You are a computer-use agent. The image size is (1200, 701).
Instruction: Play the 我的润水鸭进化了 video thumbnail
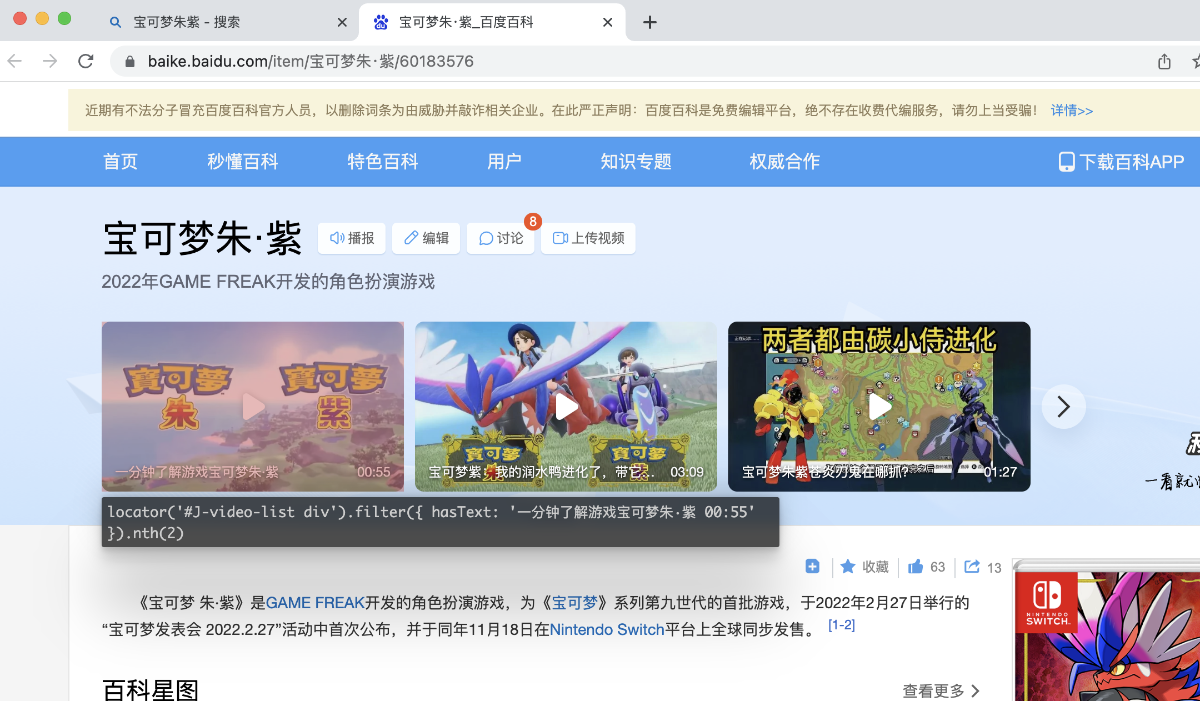click(566, 406)
